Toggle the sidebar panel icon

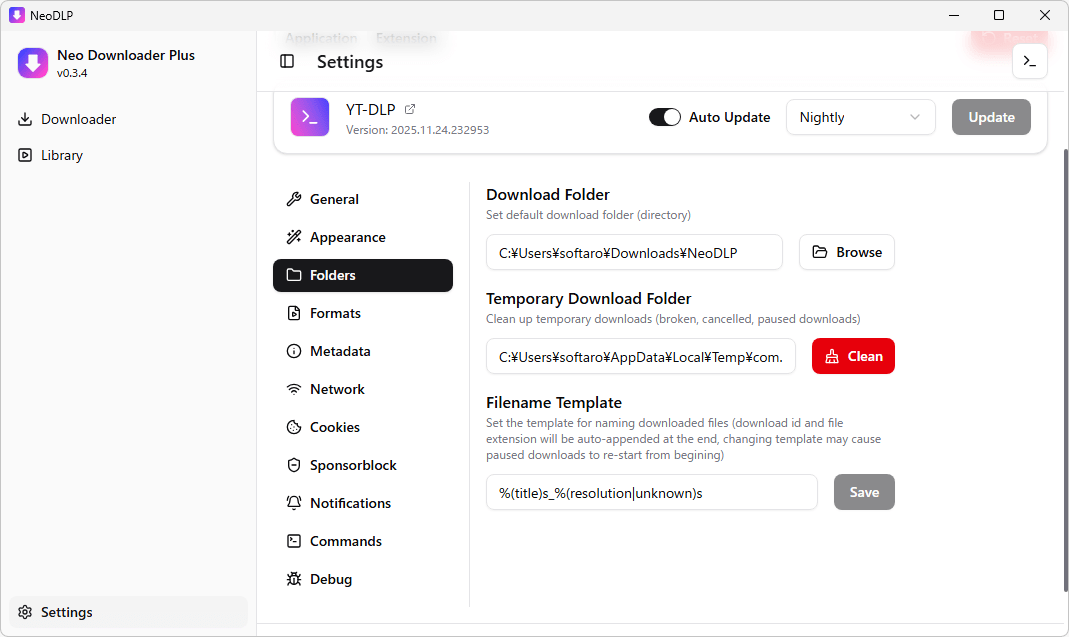(x=287, y=62)
